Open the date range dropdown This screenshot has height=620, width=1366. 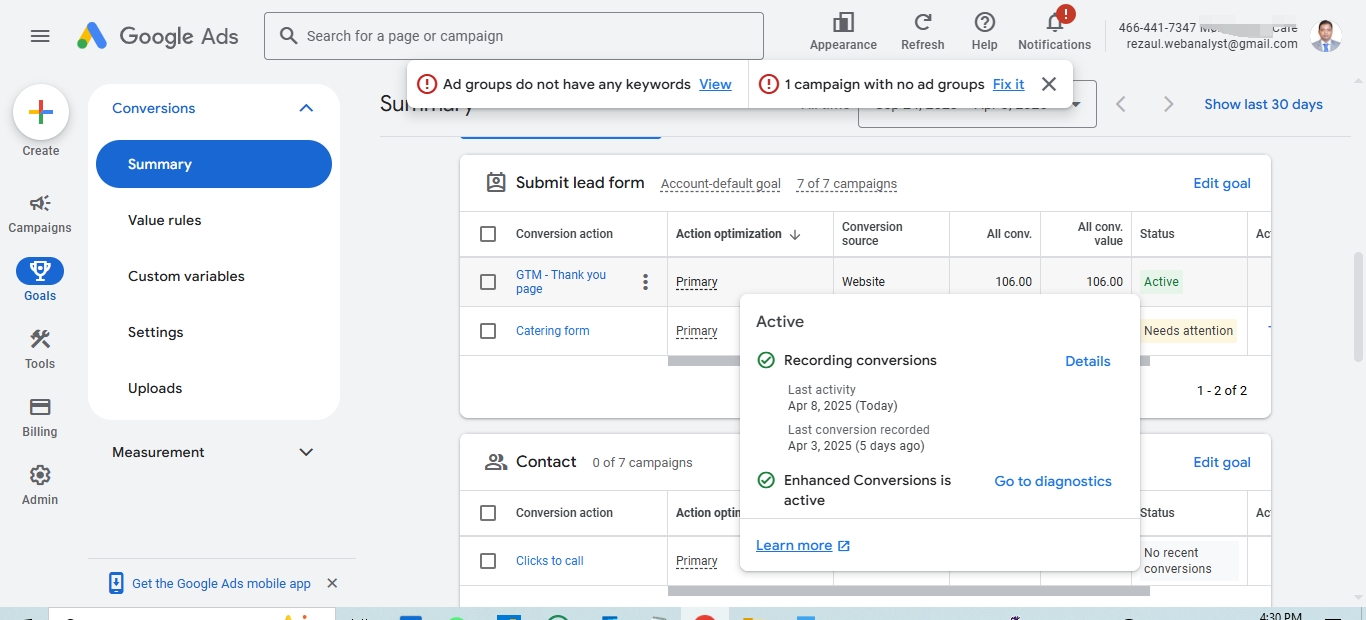pos(977,104)
